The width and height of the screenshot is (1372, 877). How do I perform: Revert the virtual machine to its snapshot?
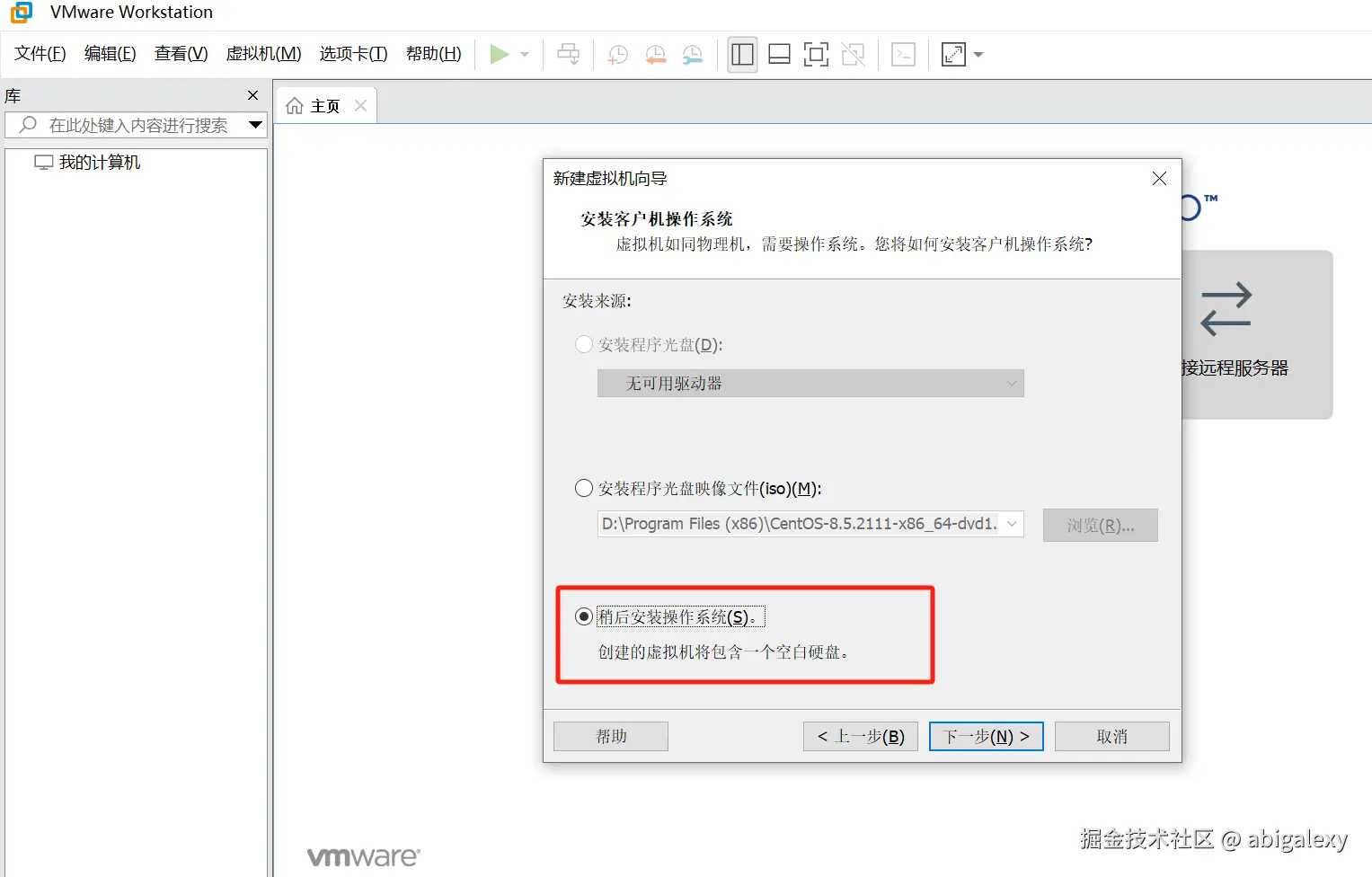pos(655,54)
